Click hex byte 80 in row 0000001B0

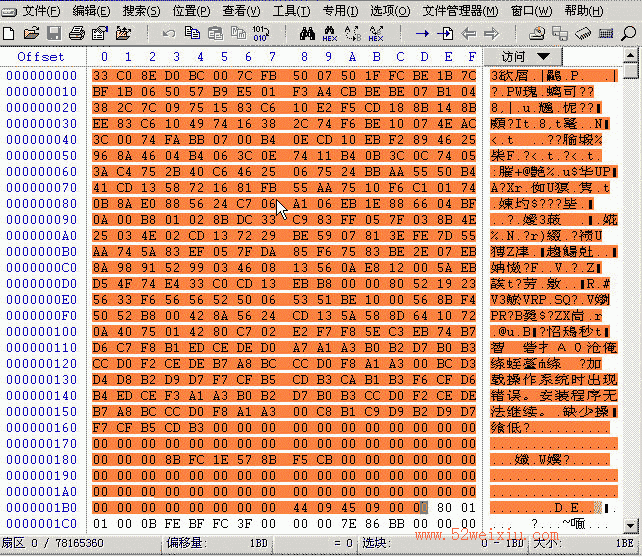point(444,508)
